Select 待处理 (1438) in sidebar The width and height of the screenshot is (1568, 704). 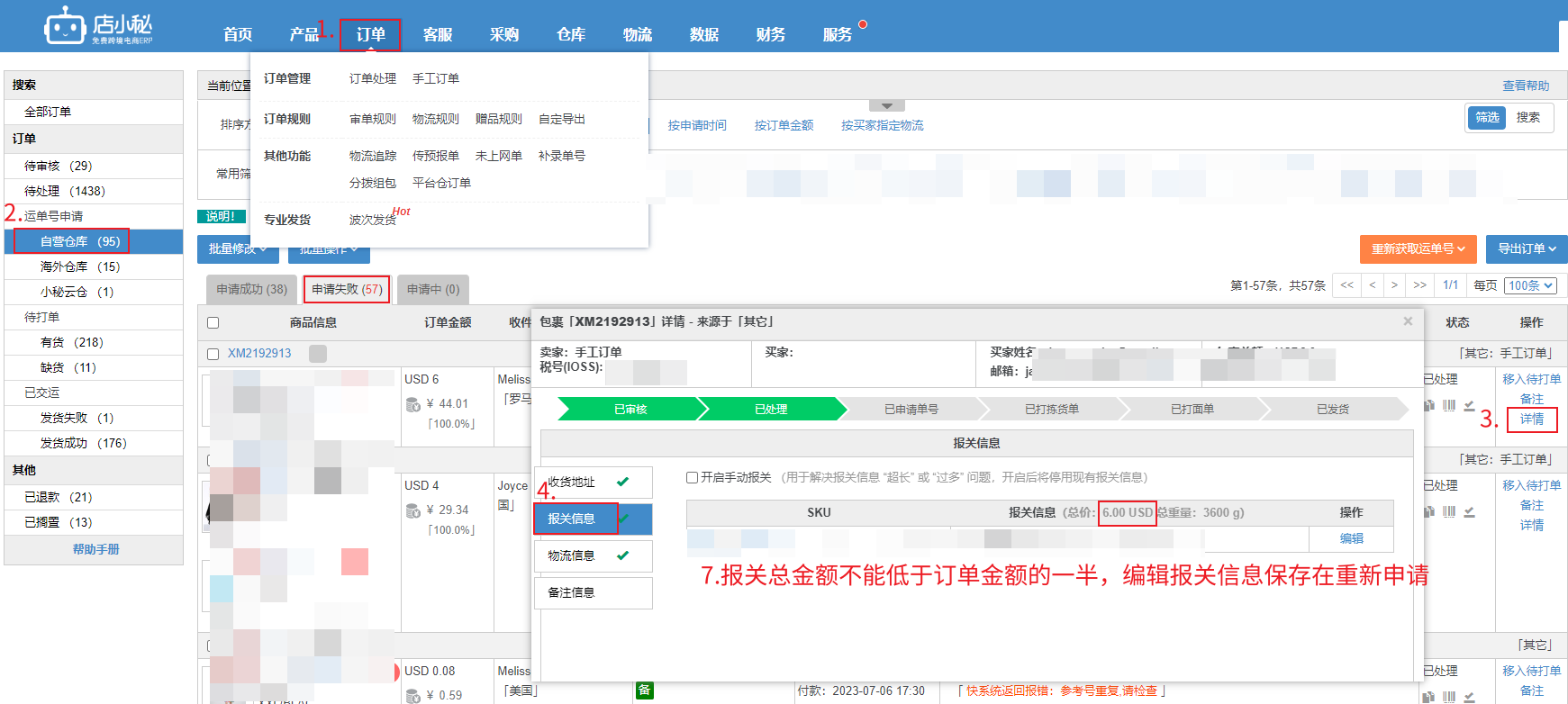coord(94,191)
